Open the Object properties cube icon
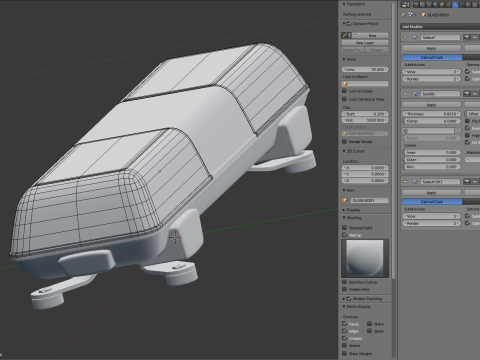 point(442,4)
